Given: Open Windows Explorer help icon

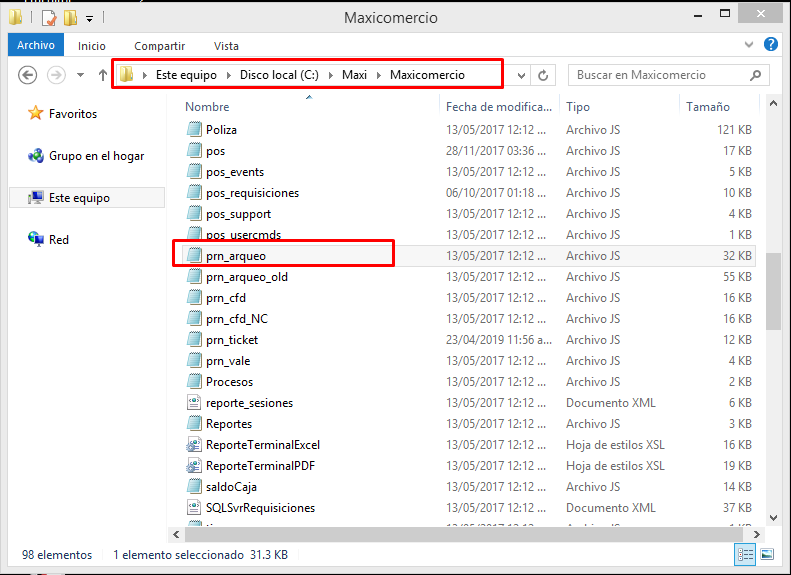Looking at the screenshot, I should click(770, 44).
